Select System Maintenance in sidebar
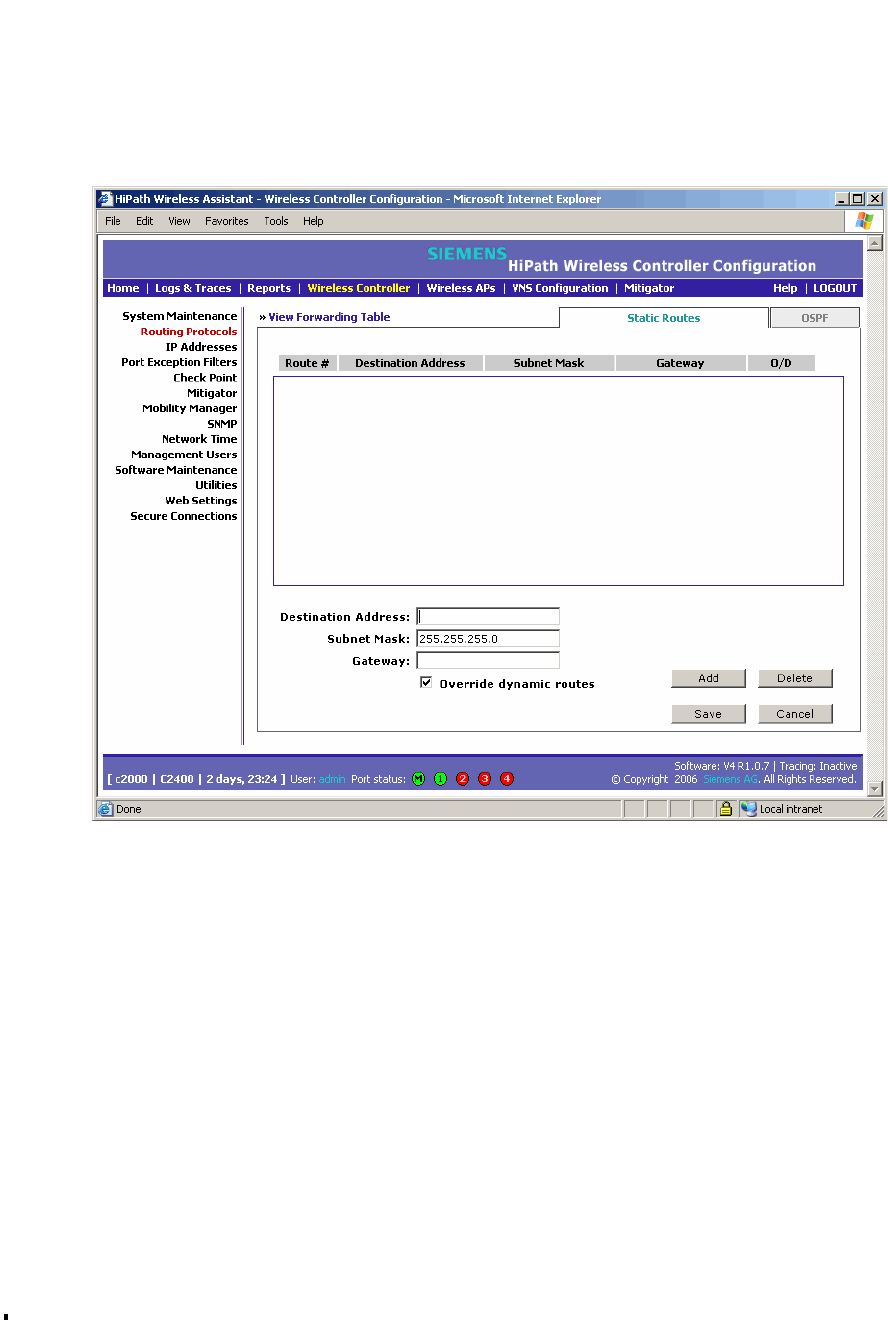 [180, 316]
